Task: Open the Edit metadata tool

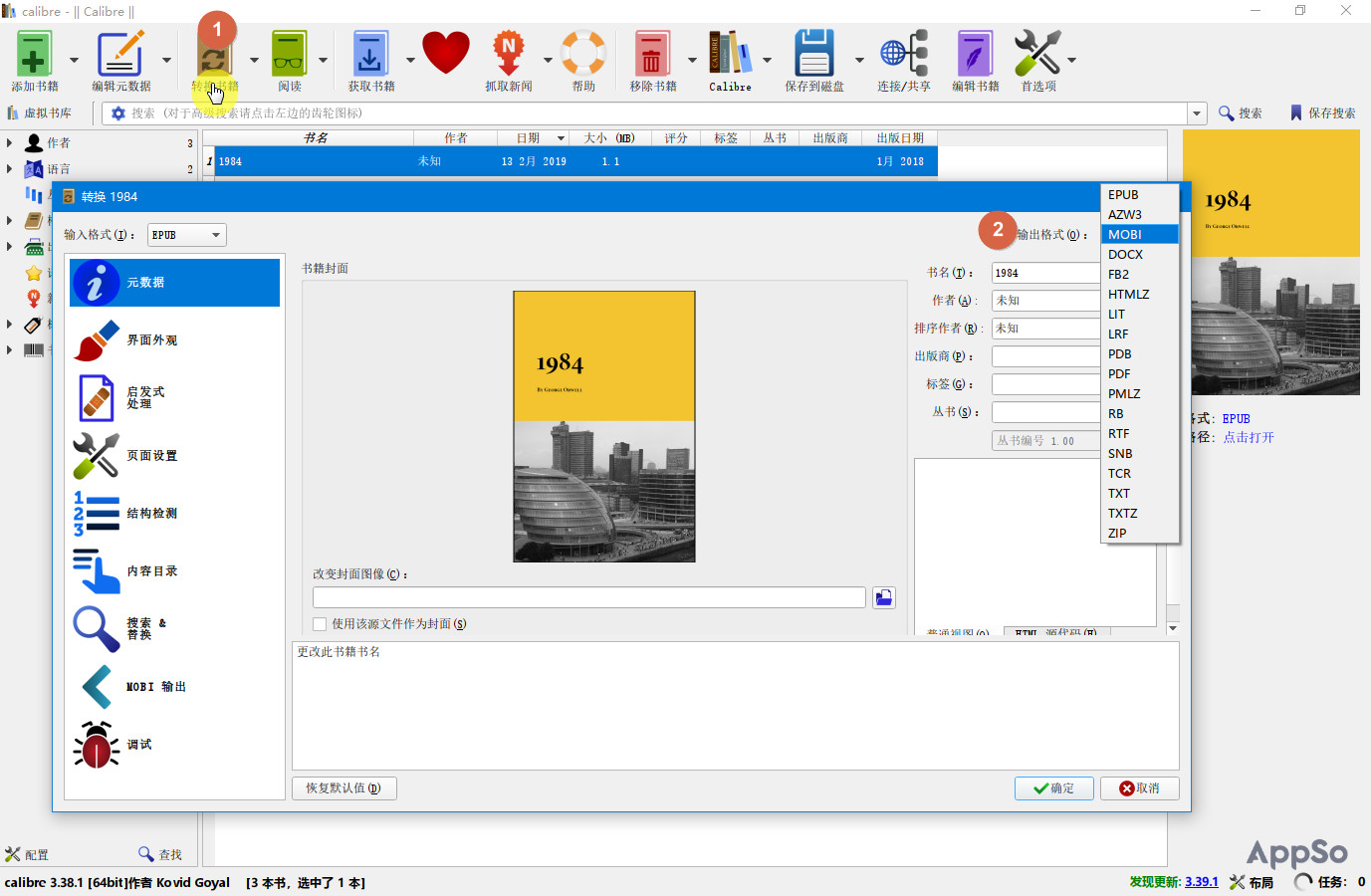Action: point(120,55)
